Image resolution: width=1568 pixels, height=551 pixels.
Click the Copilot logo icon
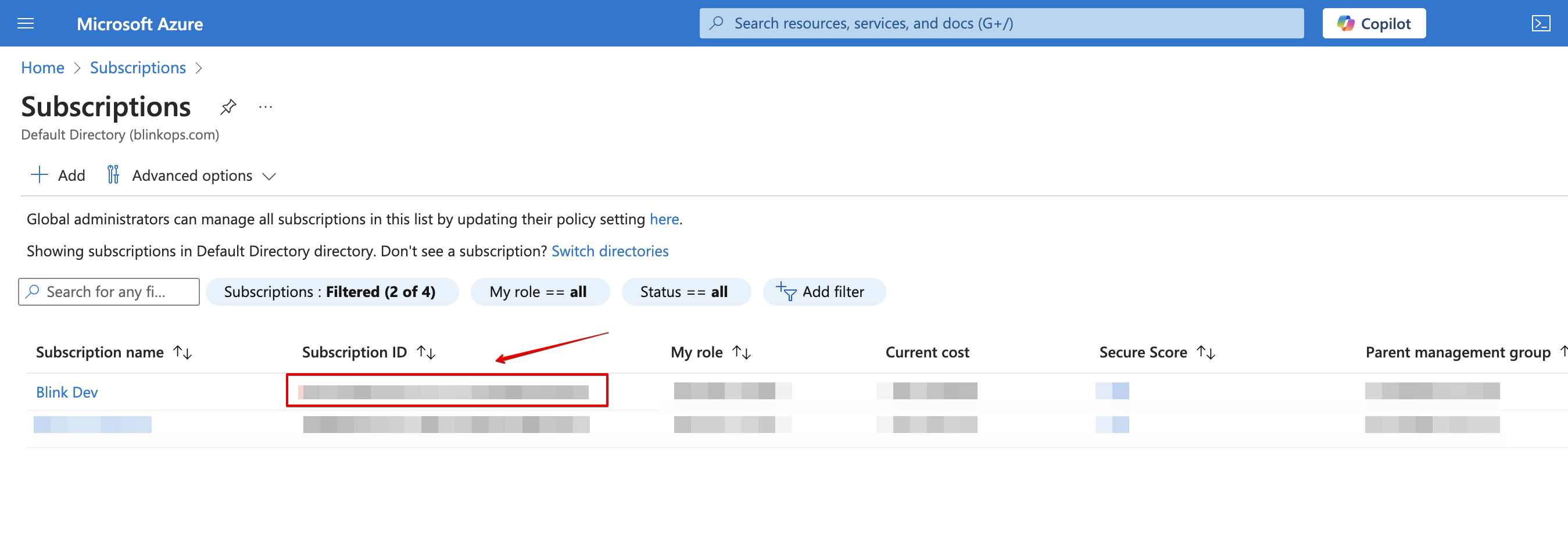click(x=1345, y=24)
